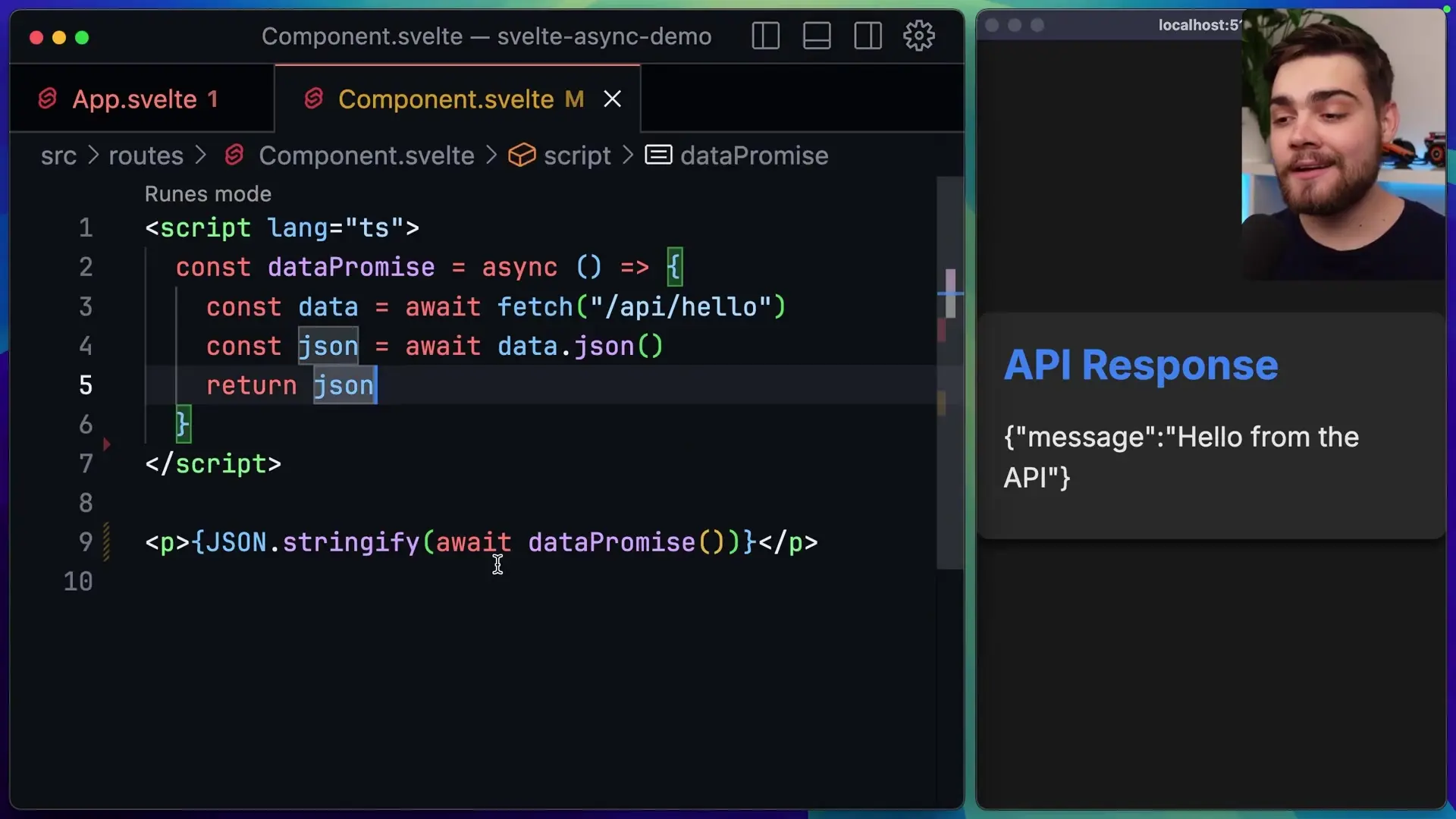
Task: Click the API Response heading in browser
Action: pos(1141,365)
